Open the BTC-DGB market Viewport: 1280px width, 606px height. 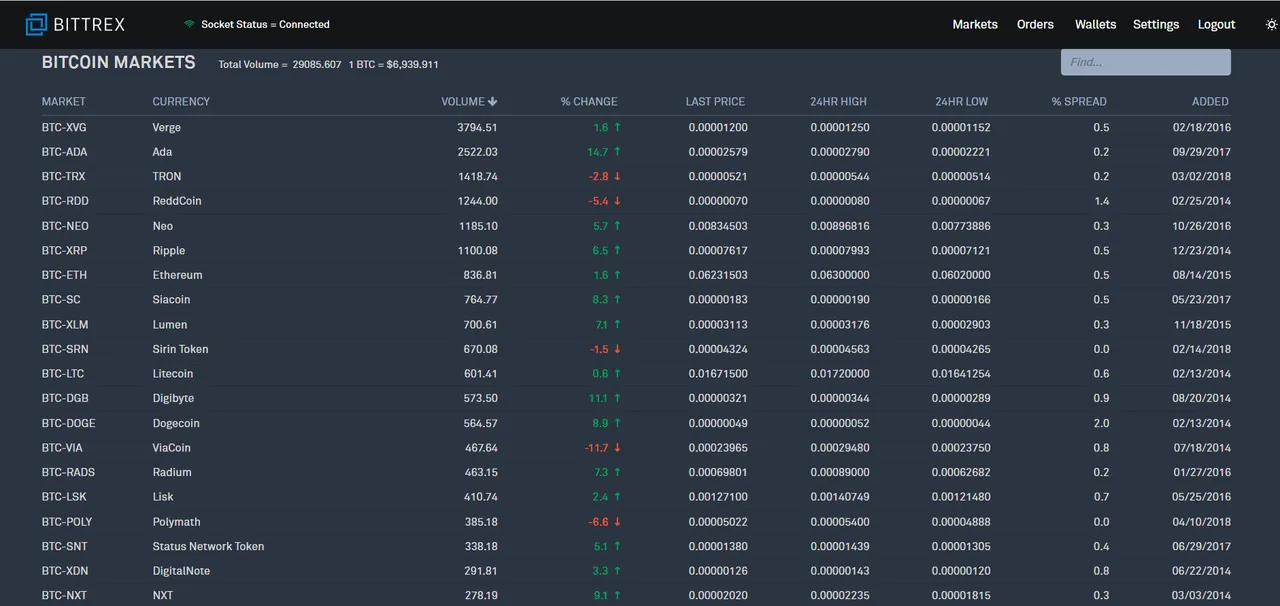pos(65,398)
